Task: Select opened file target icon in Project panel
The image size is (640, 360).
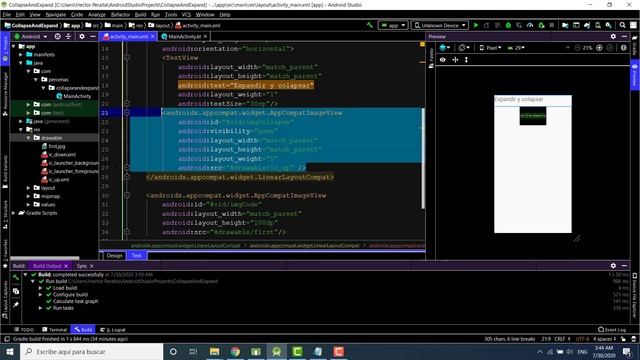Action: coord(58,36)
